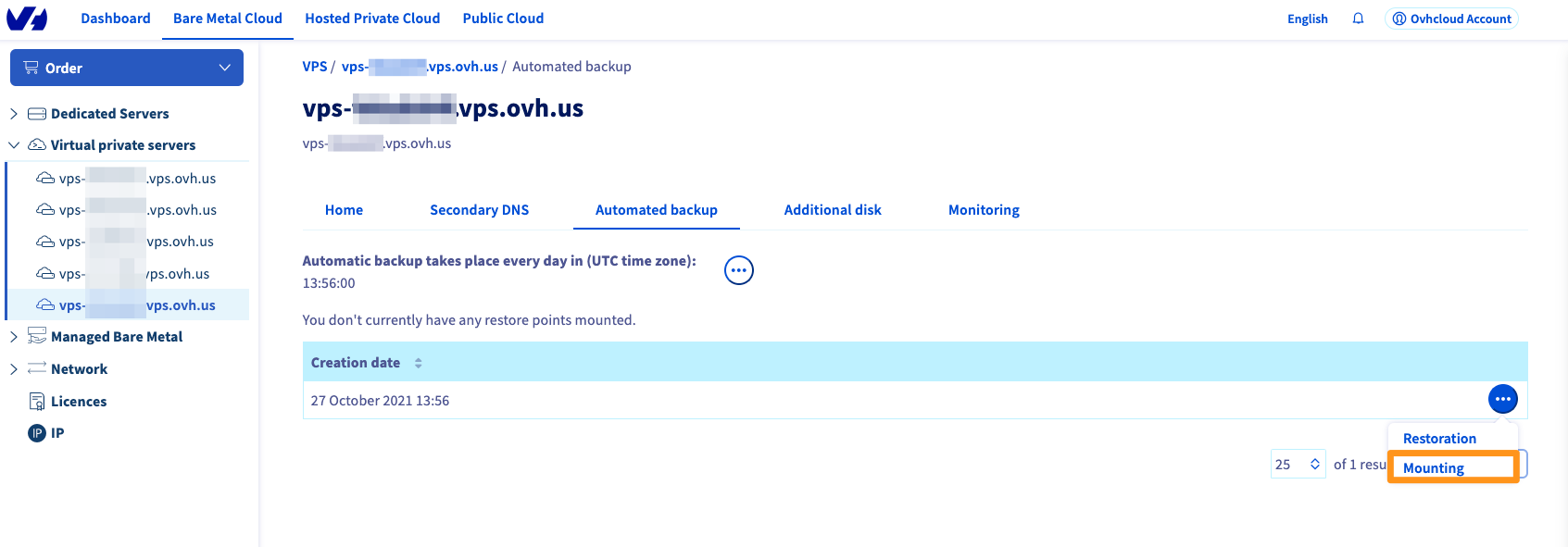Click the Virtual private servers cloud icon
The width and height of the screenshot is (1568, 547).
click(37, 145)
